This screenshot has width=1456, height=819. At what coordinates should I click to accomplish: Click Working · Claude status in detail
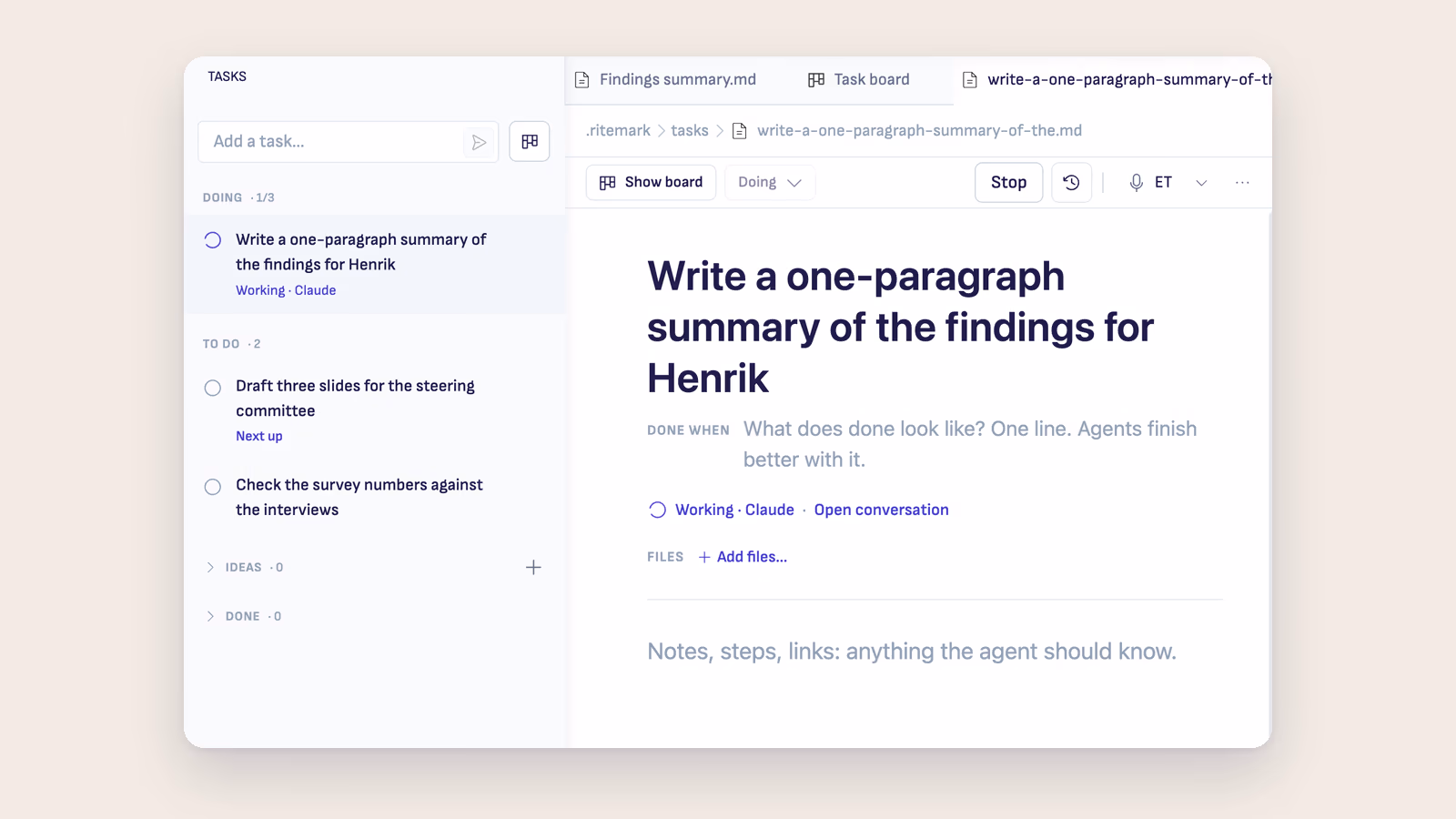click(x=734, y=510)
